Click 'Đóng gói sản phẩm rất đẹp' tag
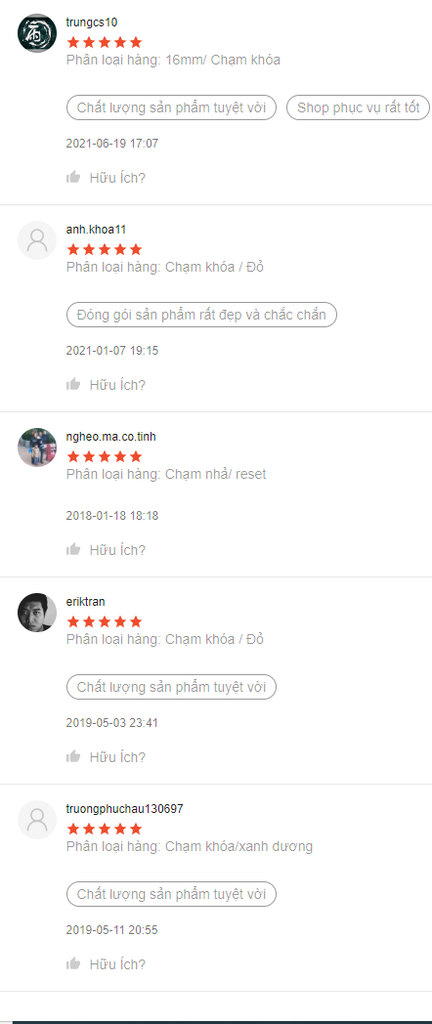 [201, 315]
